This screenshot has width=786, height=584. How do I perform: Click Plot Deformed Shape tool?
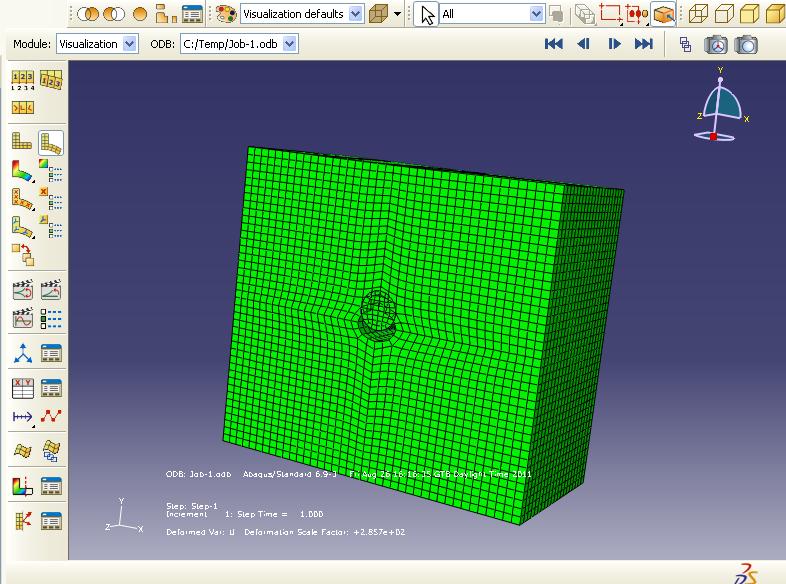click(51, 142)
